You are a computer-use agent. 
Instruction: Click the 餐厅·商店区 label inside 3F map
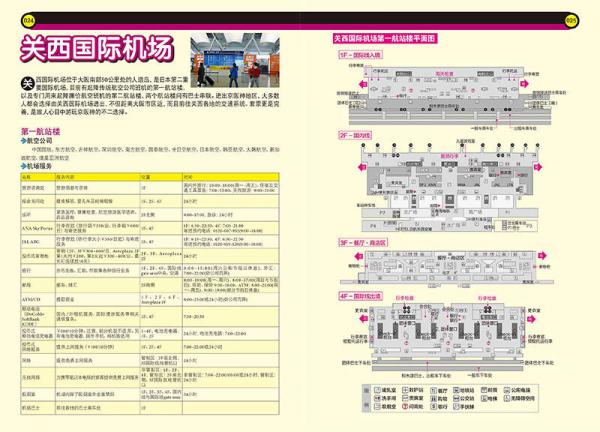tap(452, 258)
